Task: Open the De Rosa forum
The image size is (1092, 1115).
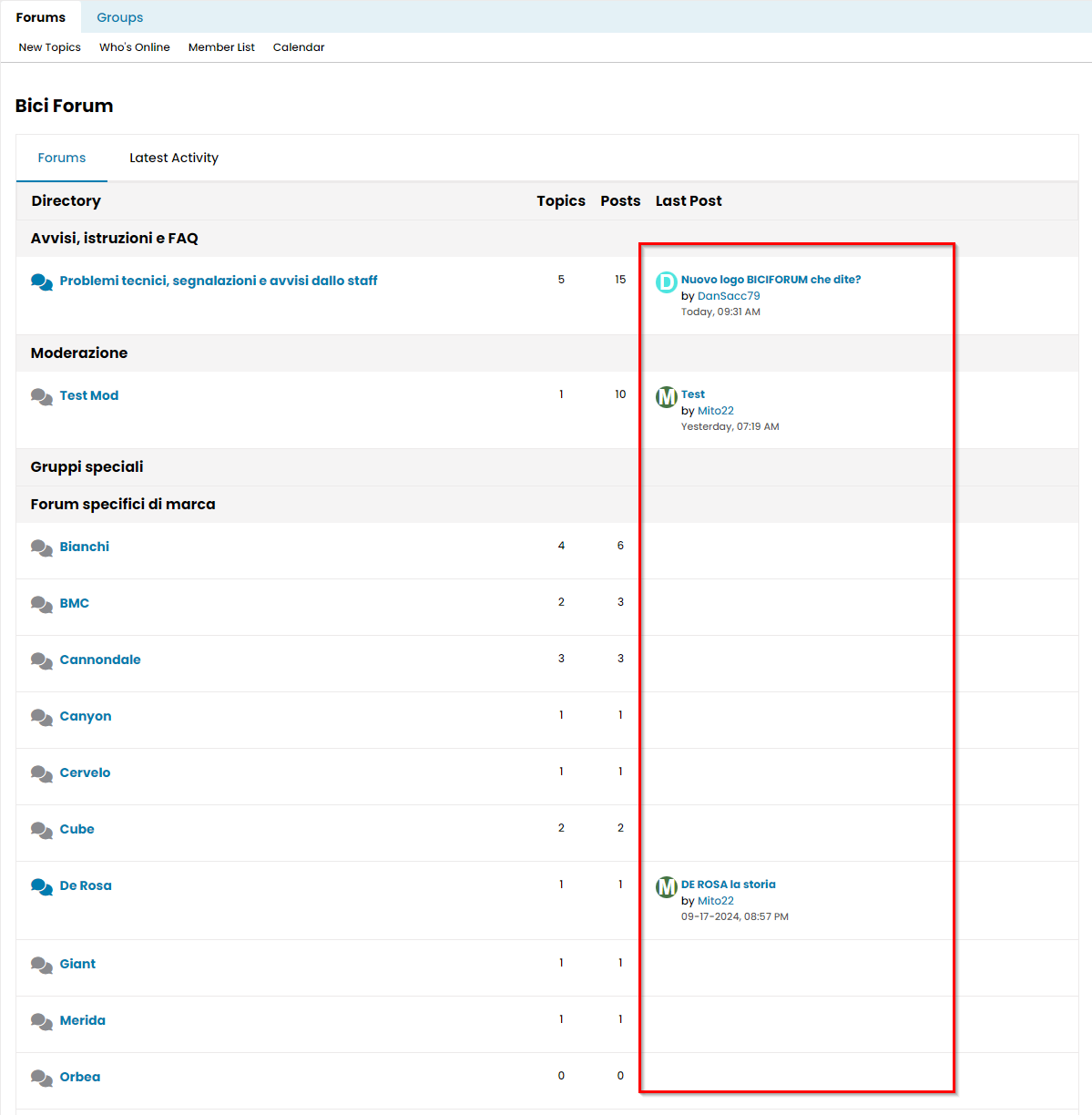Action: tap(86, 885)
